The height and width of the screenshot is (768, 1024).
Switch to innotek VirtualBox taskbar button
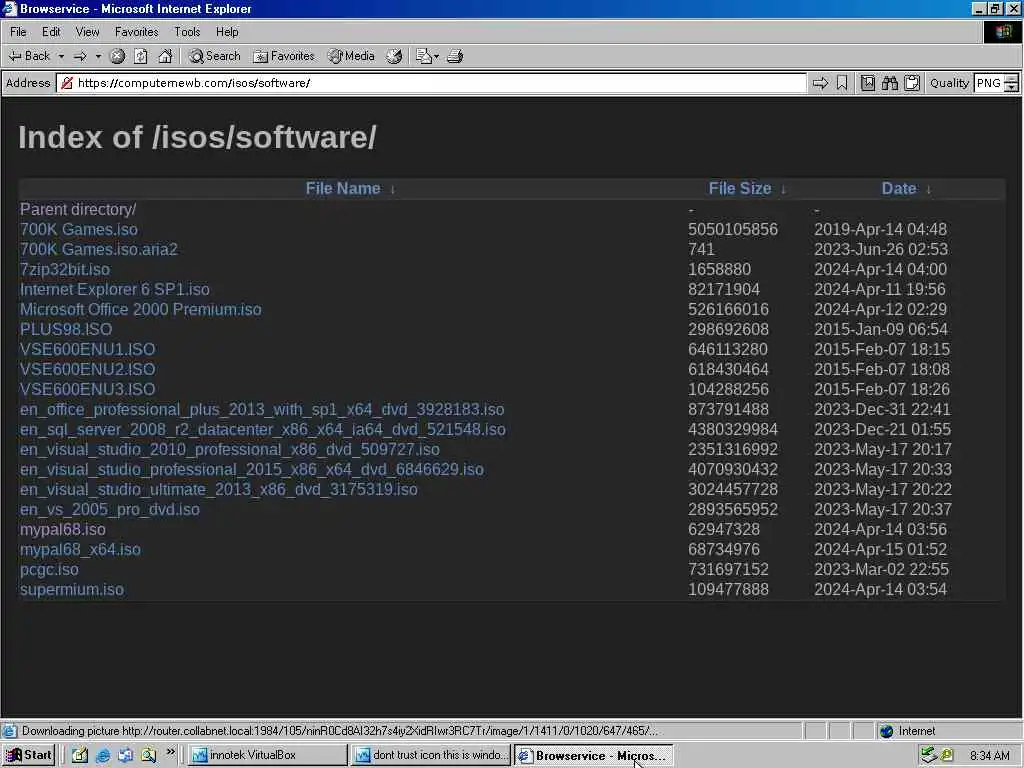268,755
